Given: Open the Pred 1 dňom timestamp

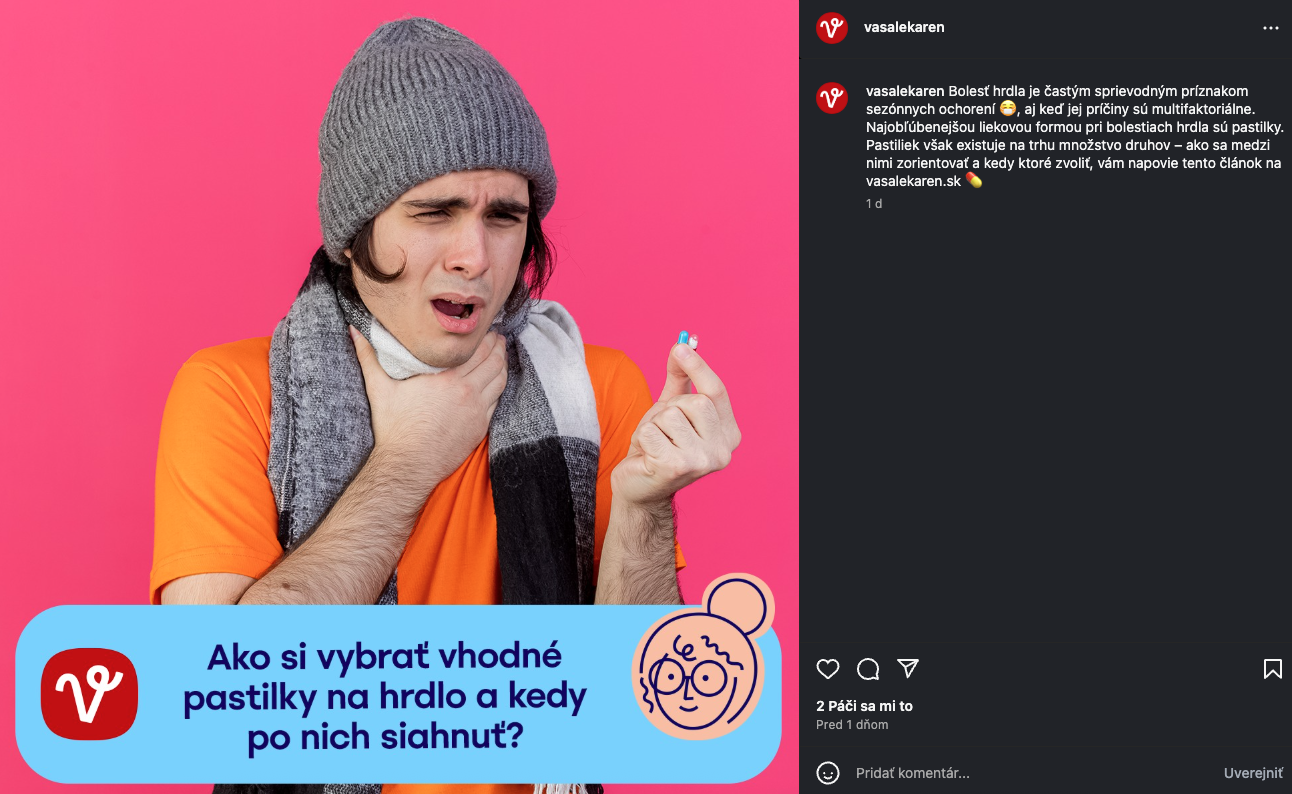Looking at the screenshot, I should (852, 725).
